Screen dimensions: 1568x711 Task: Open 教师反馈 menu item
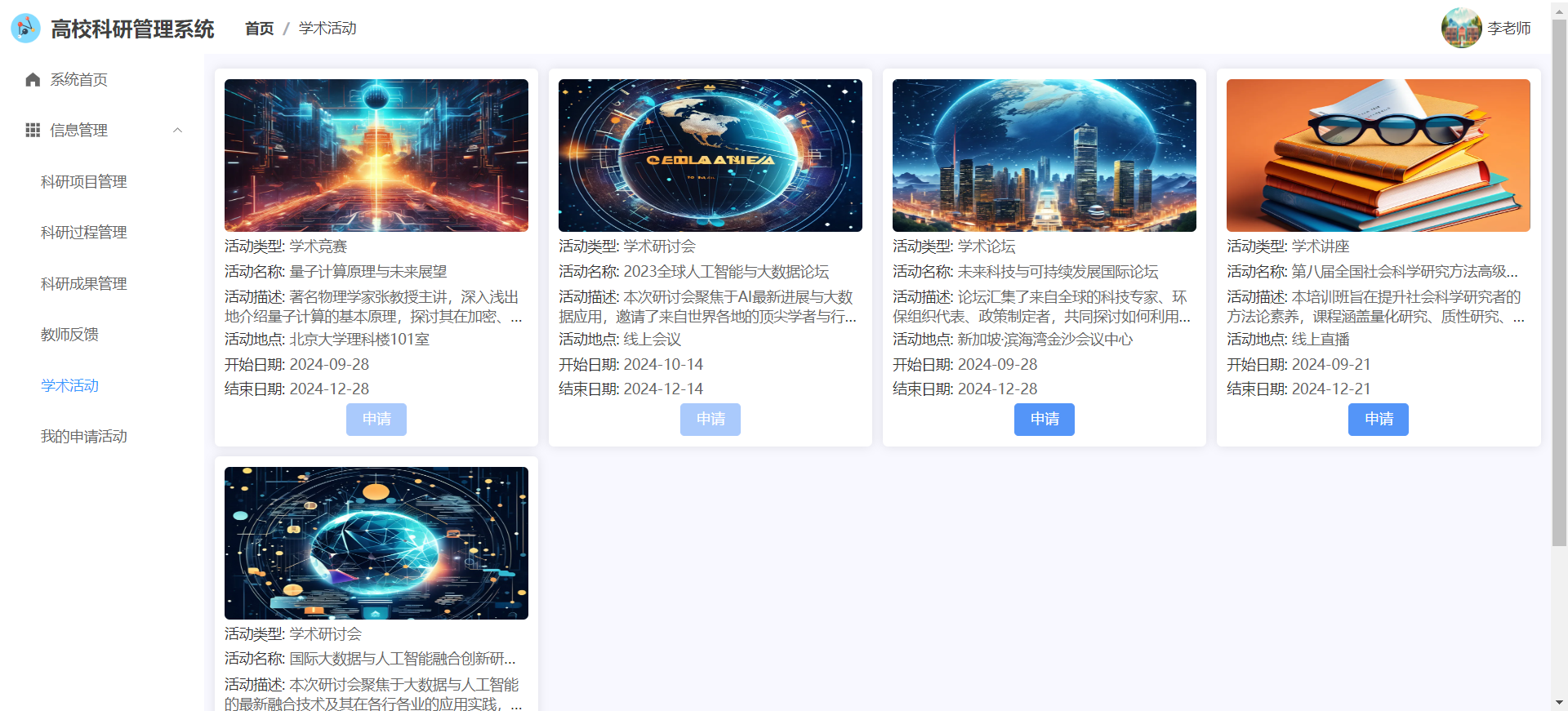point(69,334)
